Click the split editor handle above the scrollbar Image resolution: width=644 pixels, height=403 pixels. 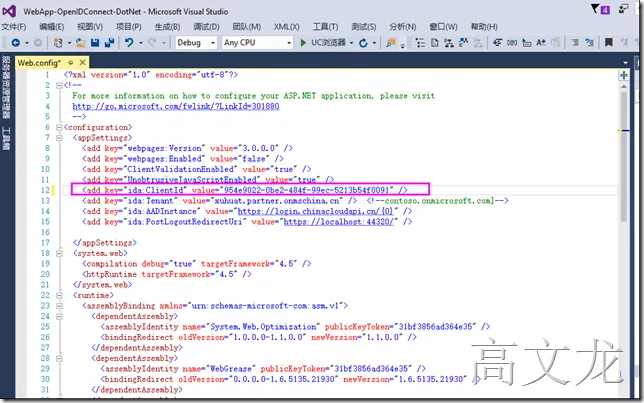click(624, 75)
